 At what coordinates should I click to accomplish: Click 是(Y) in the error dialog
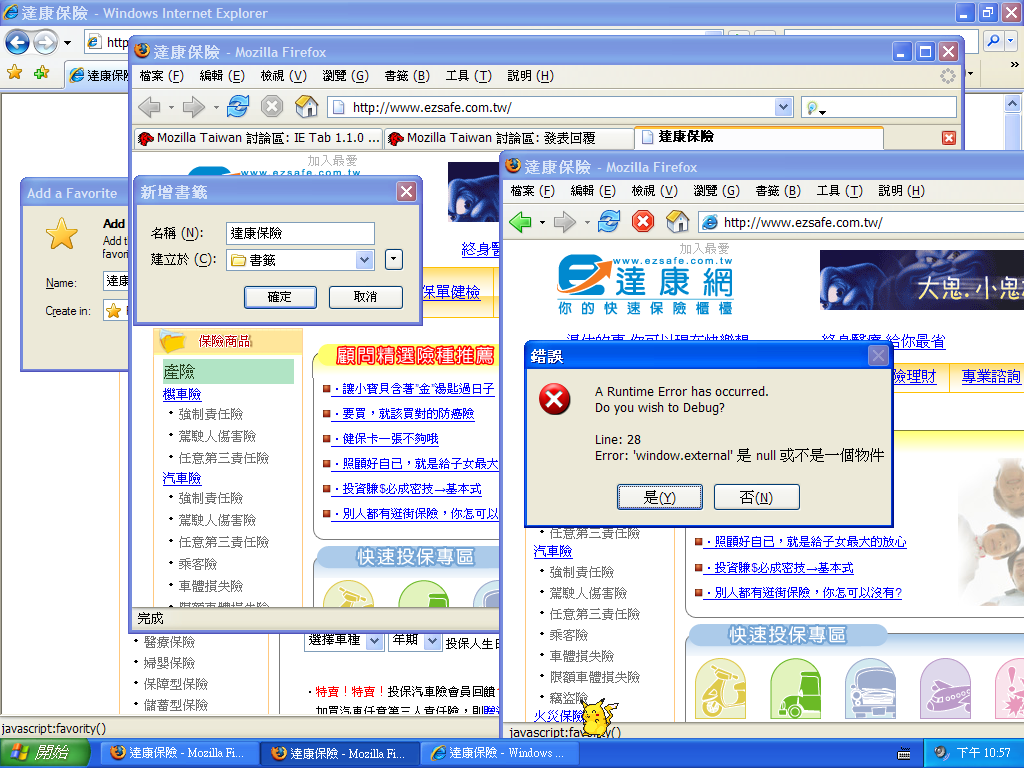(x=660, y=497)
